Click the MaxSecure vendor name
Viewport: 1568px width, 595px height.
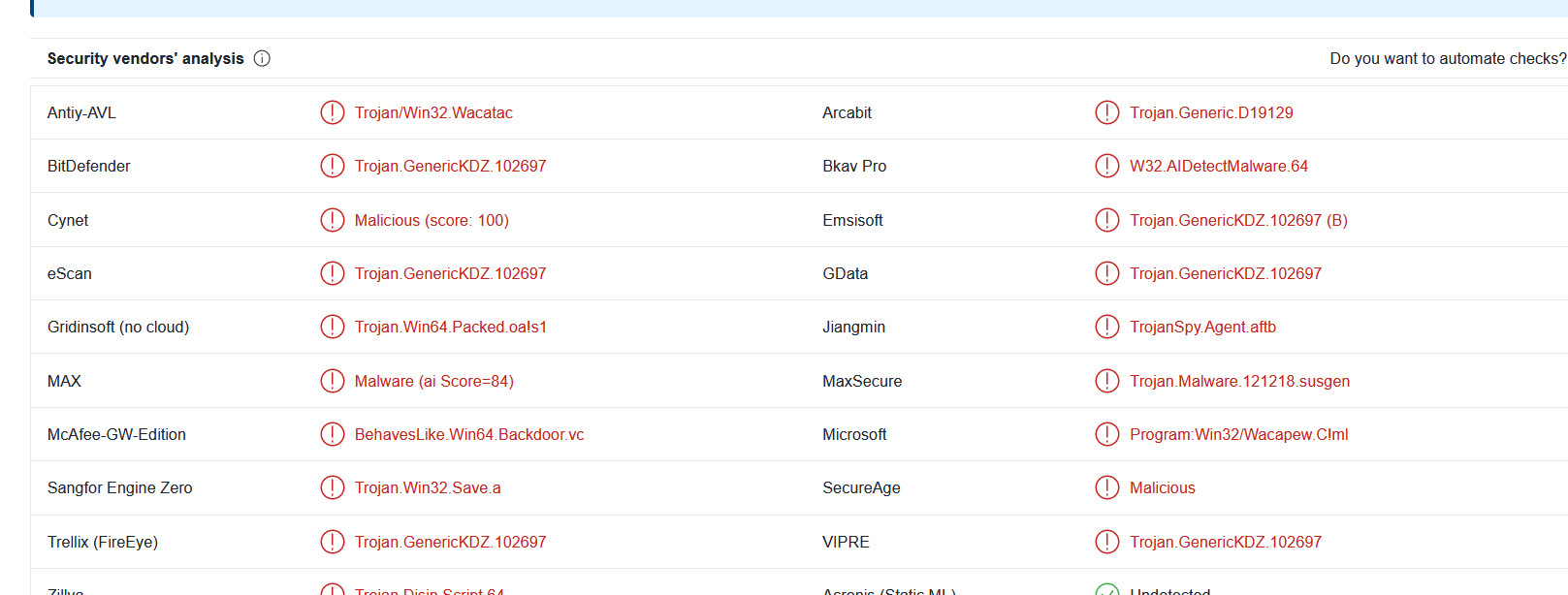(x=862, y=381)
